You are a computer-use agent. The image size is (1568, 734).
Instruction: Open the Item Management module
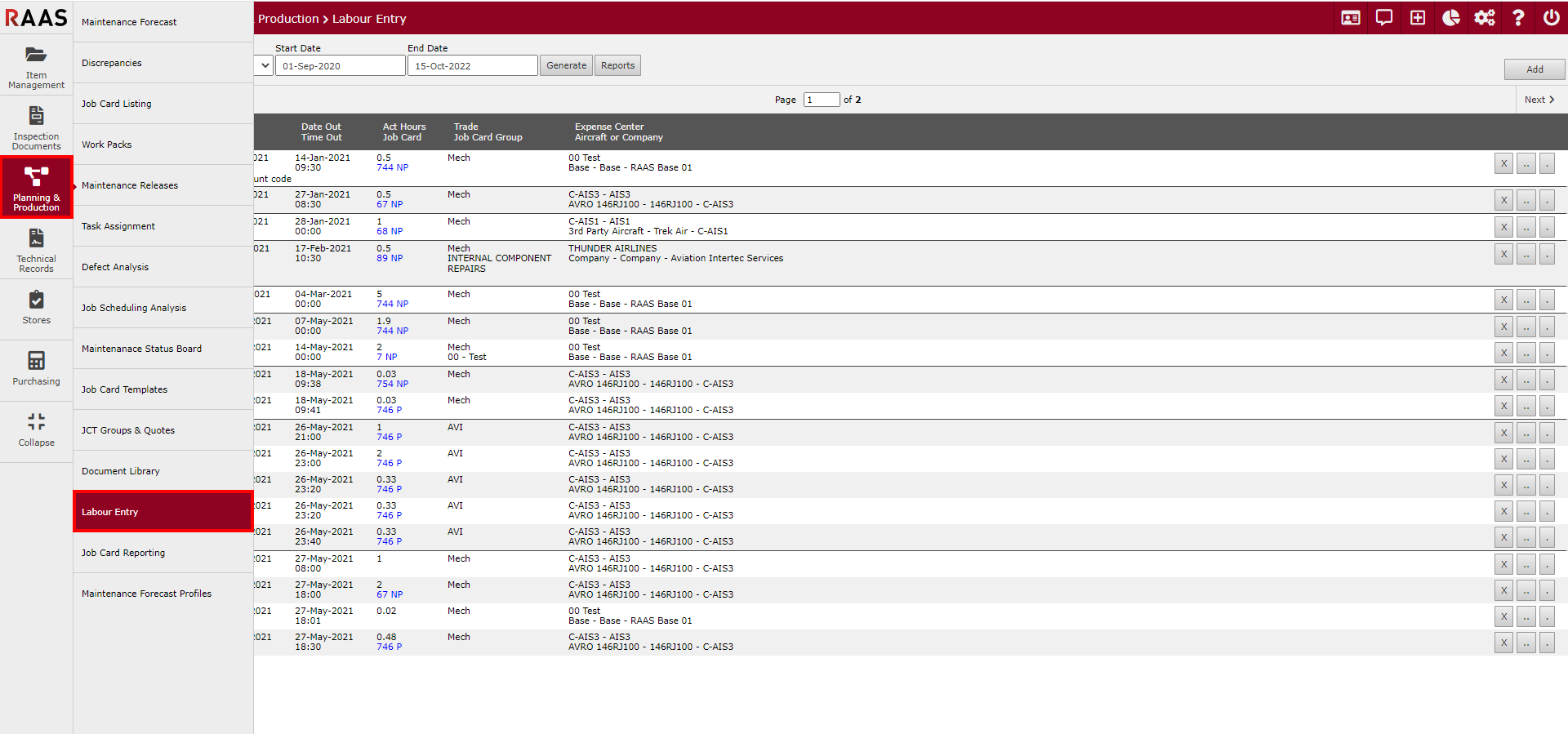[36, 66]
